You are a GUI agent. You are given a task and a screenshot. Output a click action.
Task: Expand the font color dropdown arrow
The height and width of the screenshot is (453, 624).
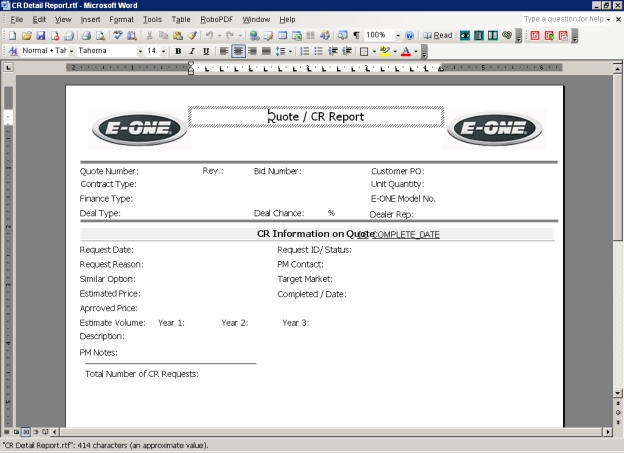(x=416, y=51)
